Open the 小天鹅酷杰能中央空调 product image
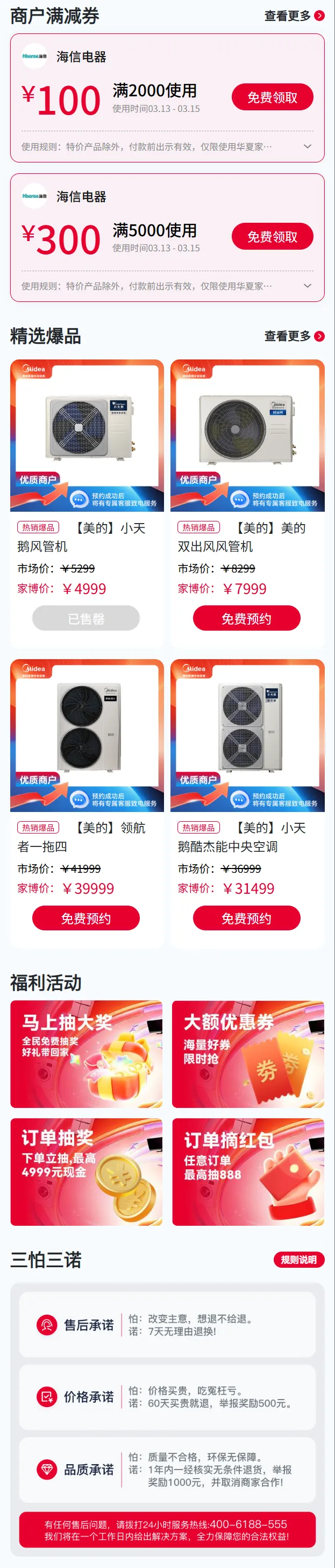The width and height of the screenshot is (335, 1568). pos(247,736)
